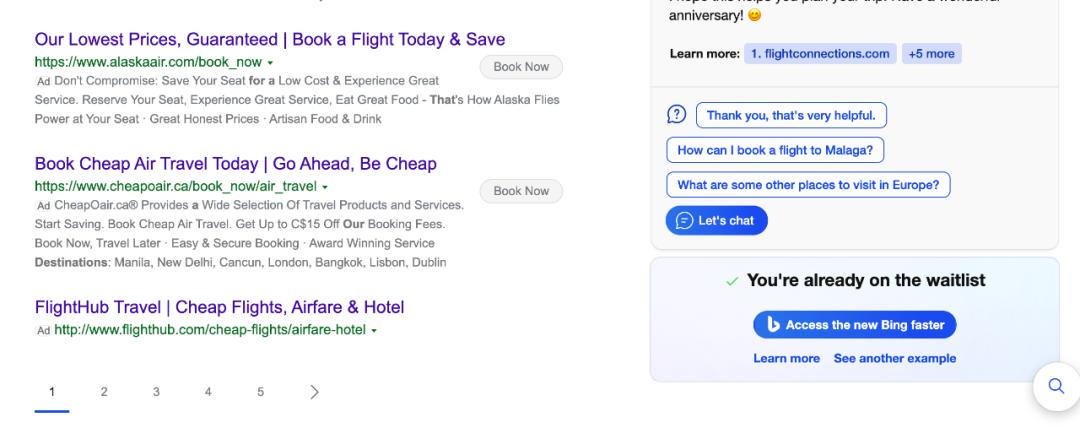This screenshot has width=1080, height=428.
Task: Click Book Now for CheapOair ad
Action: point(521,191)
